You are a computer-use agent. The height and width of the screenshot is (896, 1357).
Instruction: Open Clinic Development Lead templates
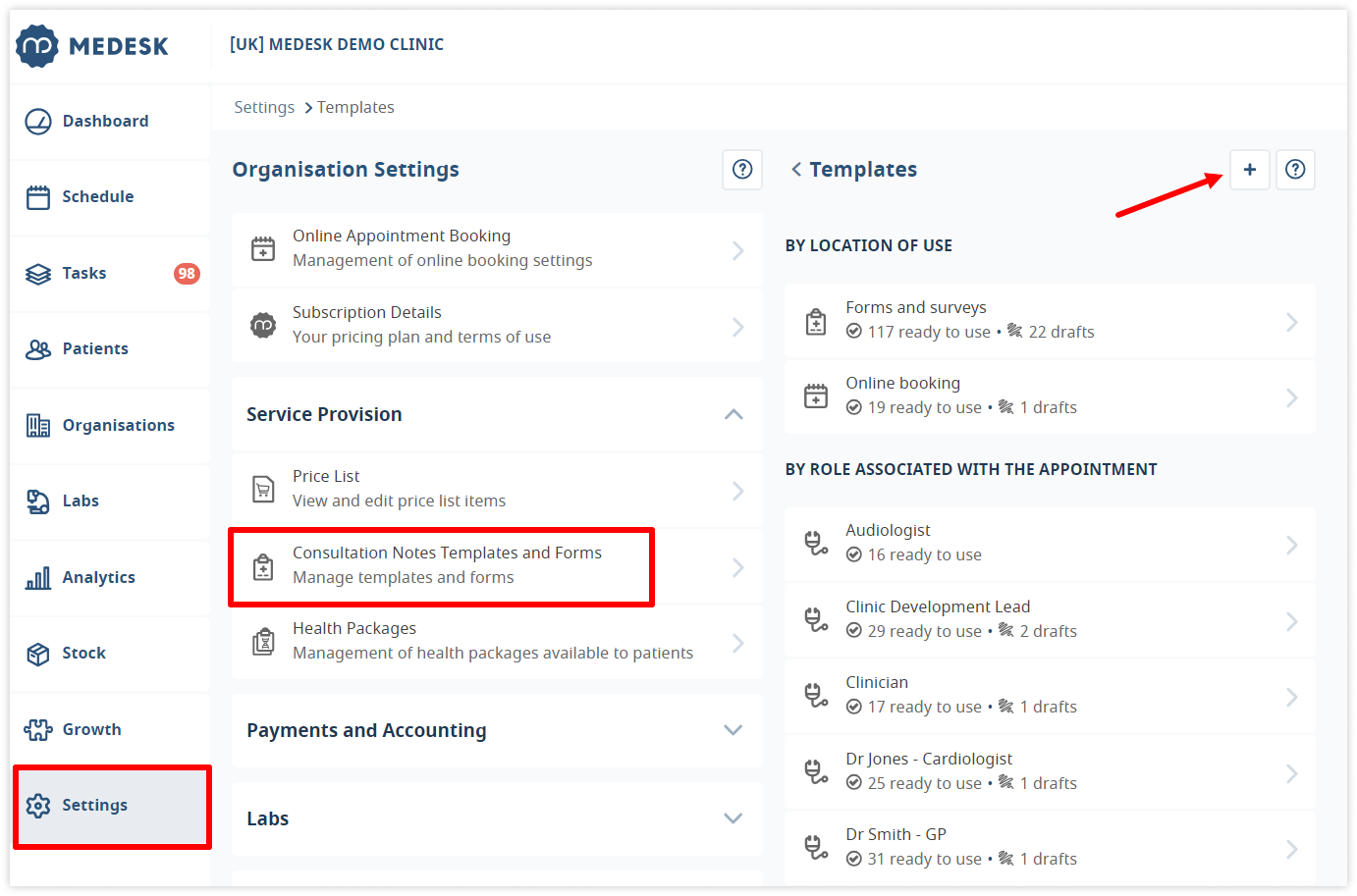(x=1050, y=620)
